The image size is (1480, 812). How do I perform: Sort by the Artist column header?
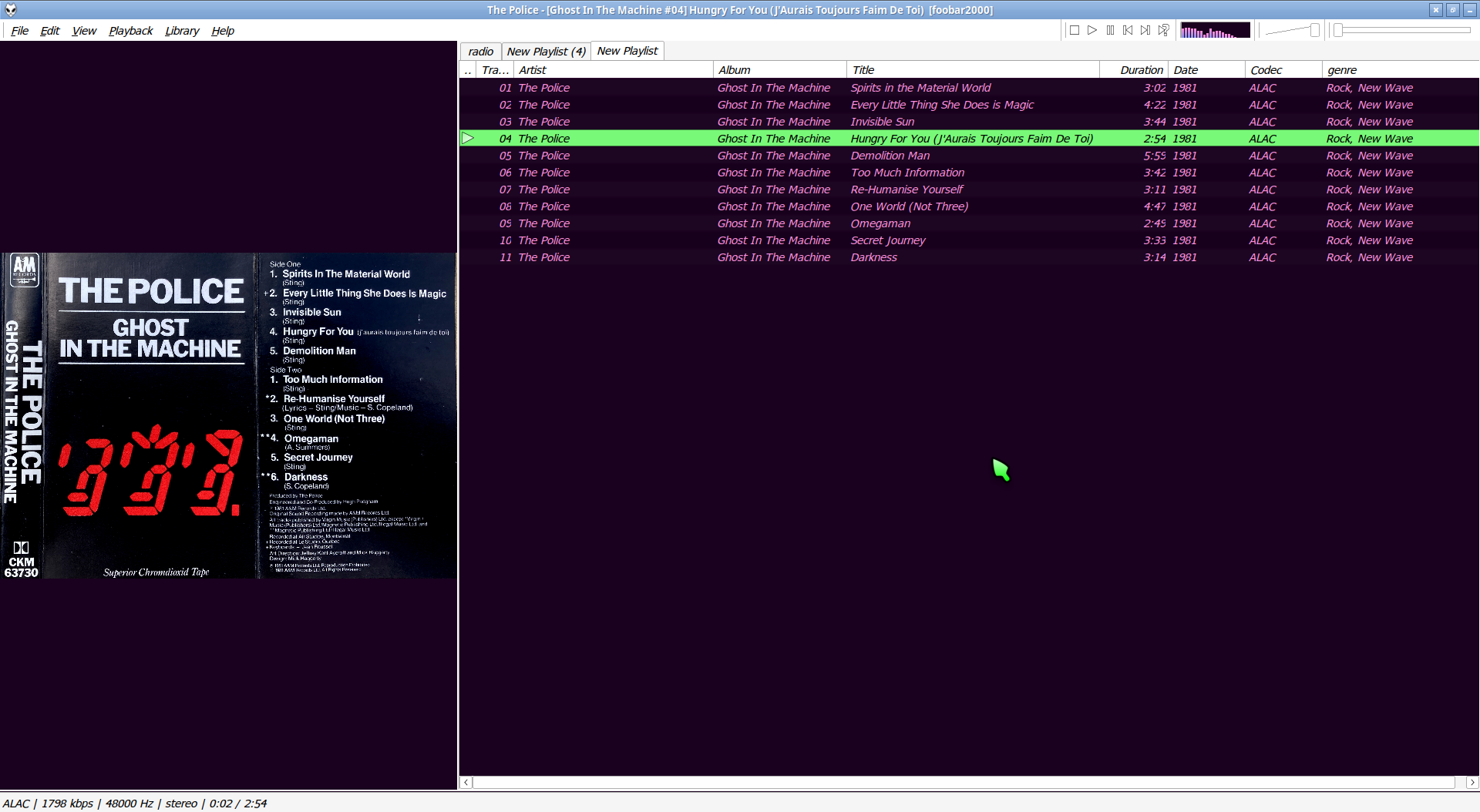pyautogui.click(x=613, y=70)
